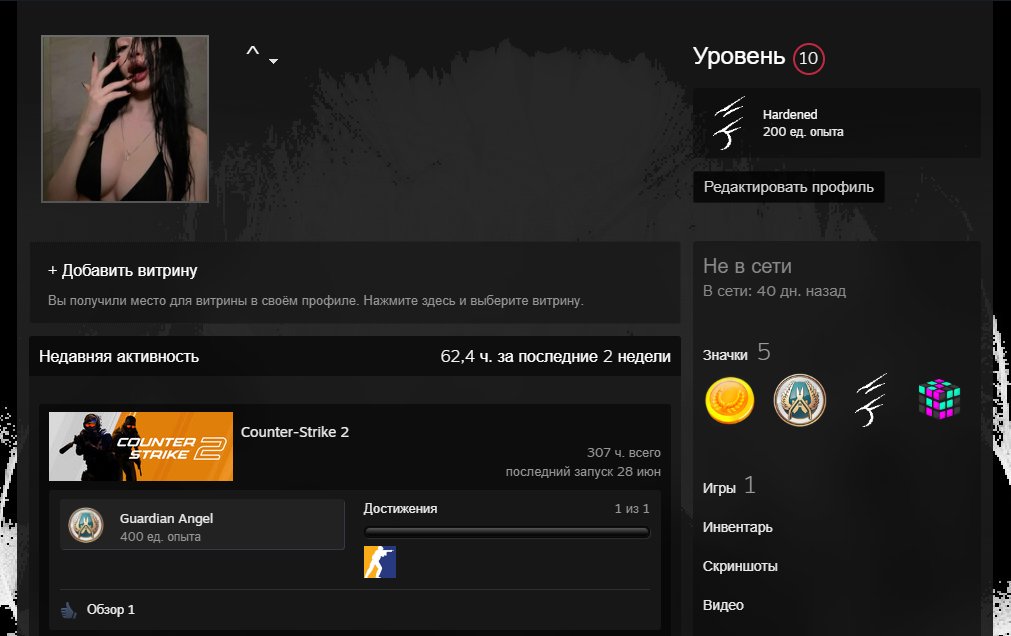Click the Guardian Angel badge icon
Image resolution: width=1011 pixels, height=636 pixels.
[86, 524]
